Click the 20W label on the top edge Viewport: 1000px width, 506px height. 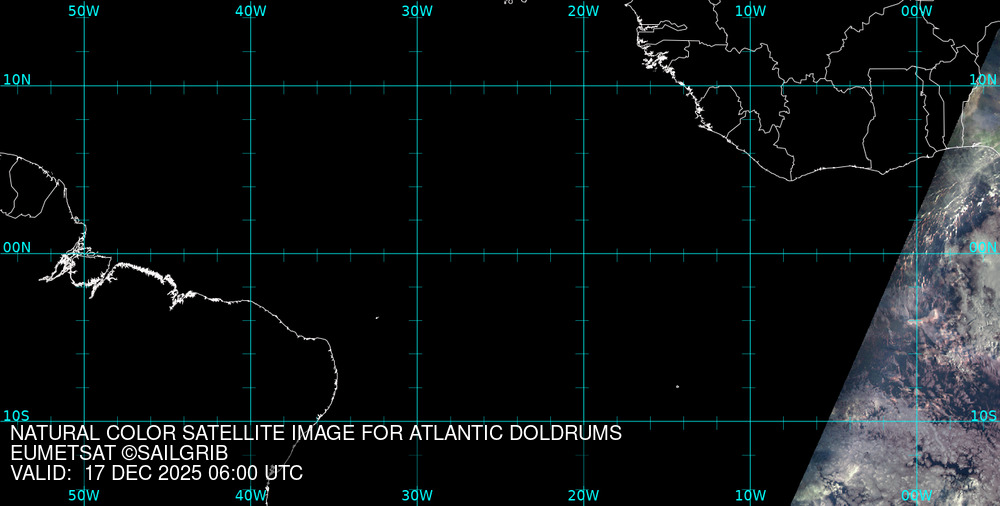pos(583,11)
